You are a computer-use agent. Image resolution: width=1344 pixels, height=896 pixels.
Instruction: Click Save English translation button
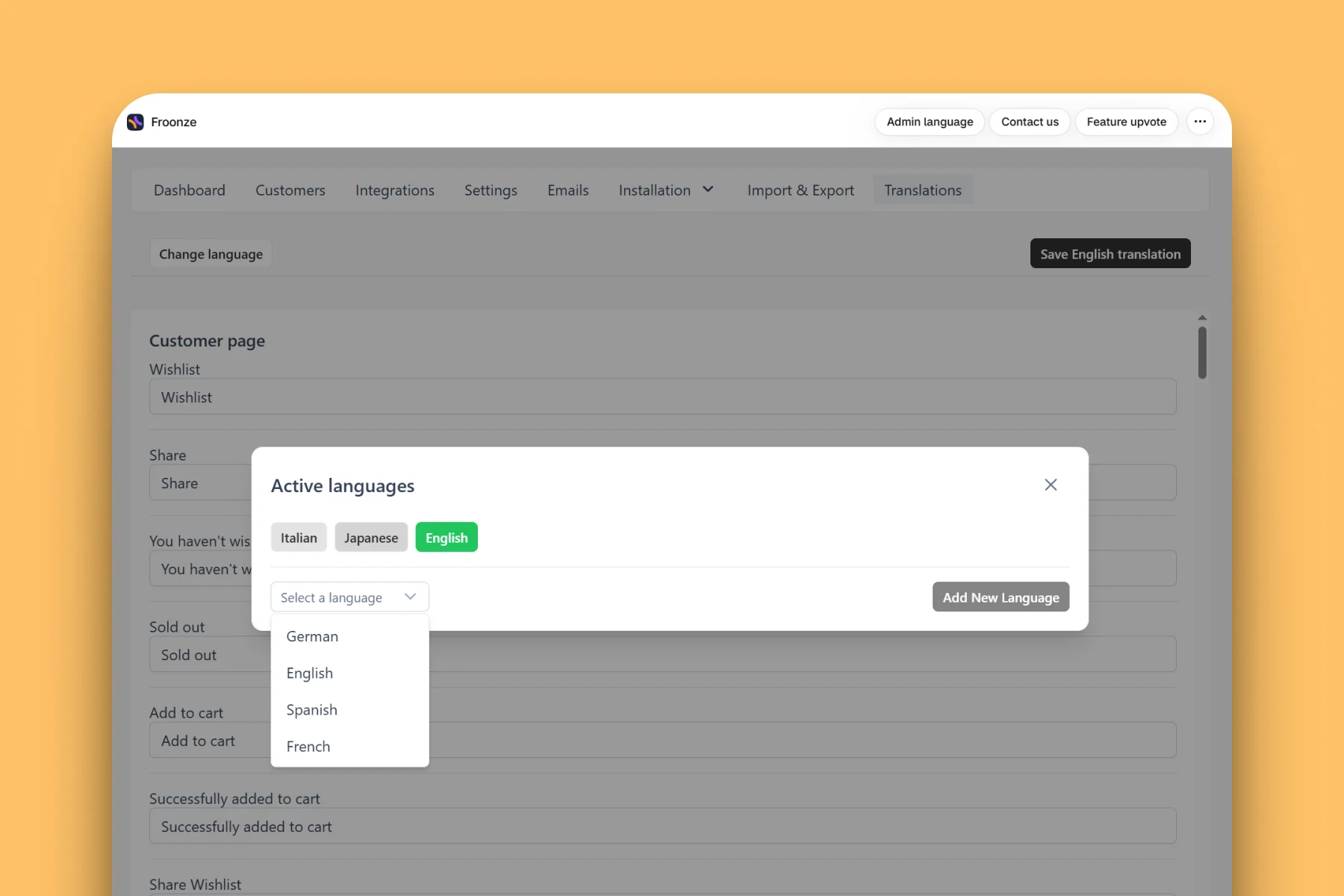click(1110, 254)
